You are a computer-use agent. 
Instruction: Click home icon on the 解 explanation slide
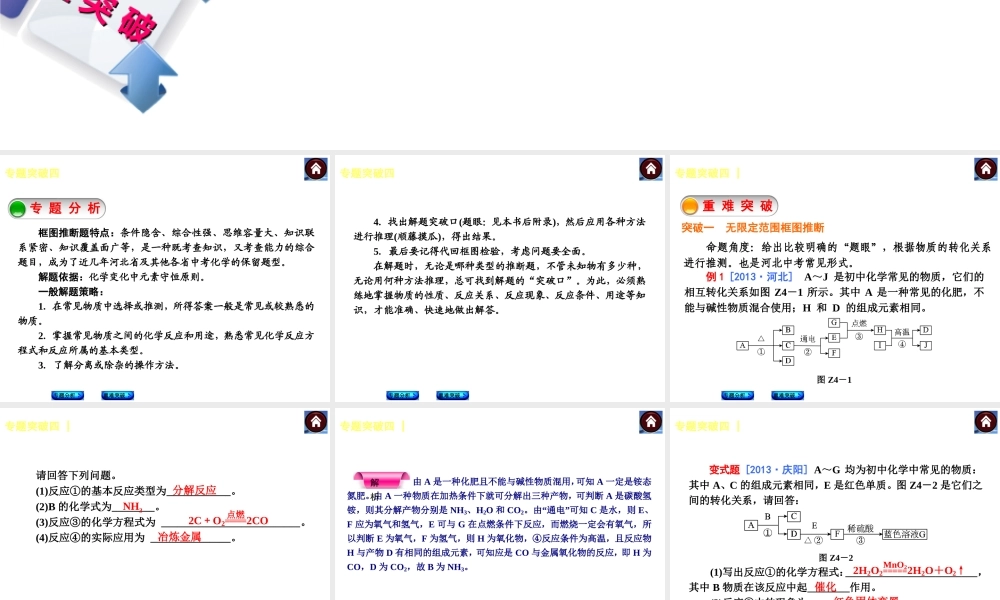point(651,421)
